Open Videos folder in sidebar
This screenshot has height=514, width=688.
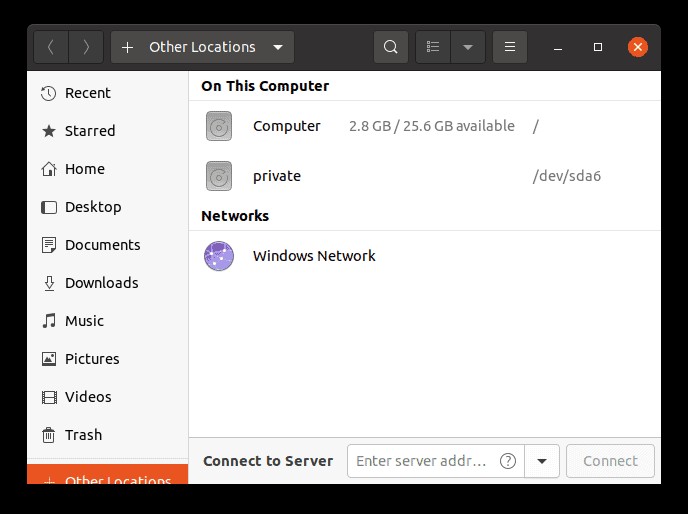[108, 397]
